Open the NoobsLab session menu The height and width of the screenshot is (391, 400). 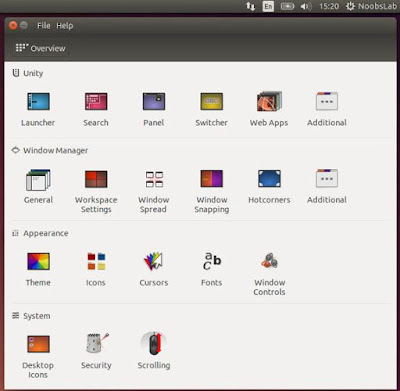pyautogui.click(x=371, y=6)
